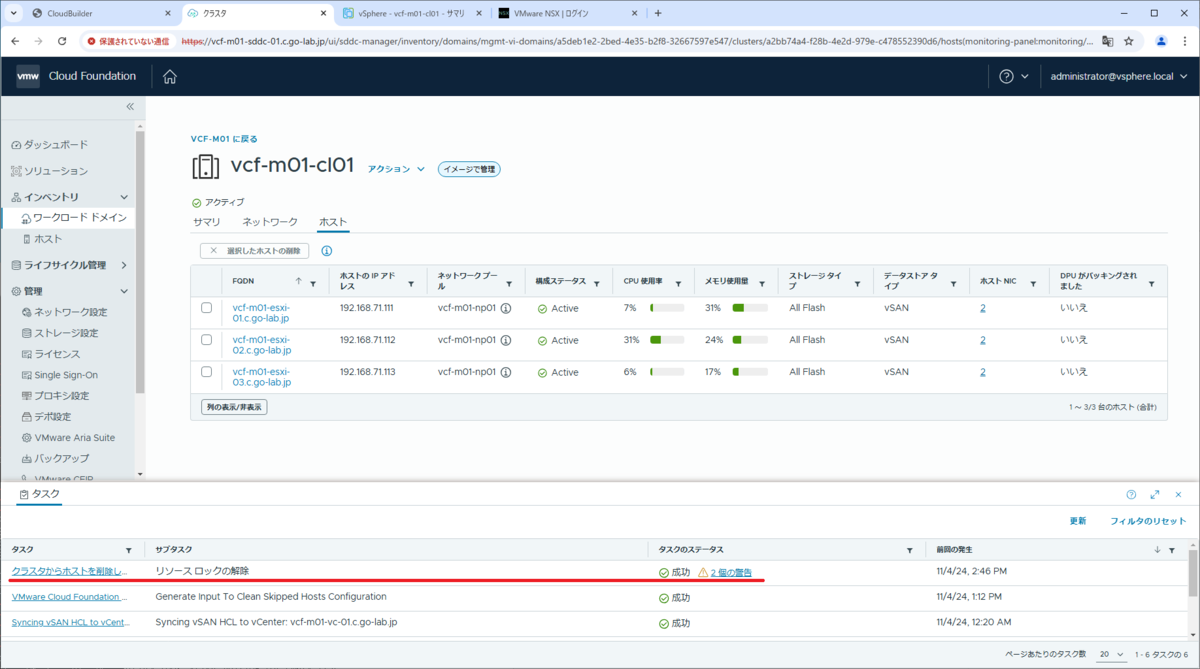The width and height of the screenshot is (1200, 669).
Task: Close the tasks panel
Action: [1179, 495]
